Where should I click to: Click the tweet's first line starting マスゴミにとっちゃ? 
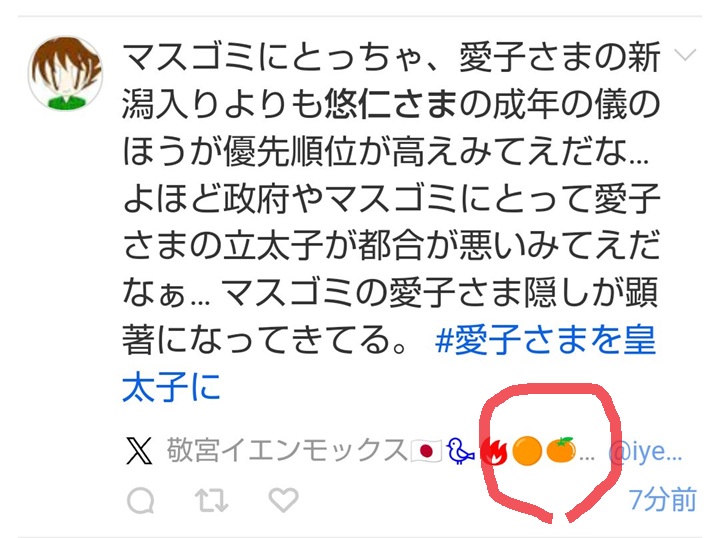click(x=391, y=58)
